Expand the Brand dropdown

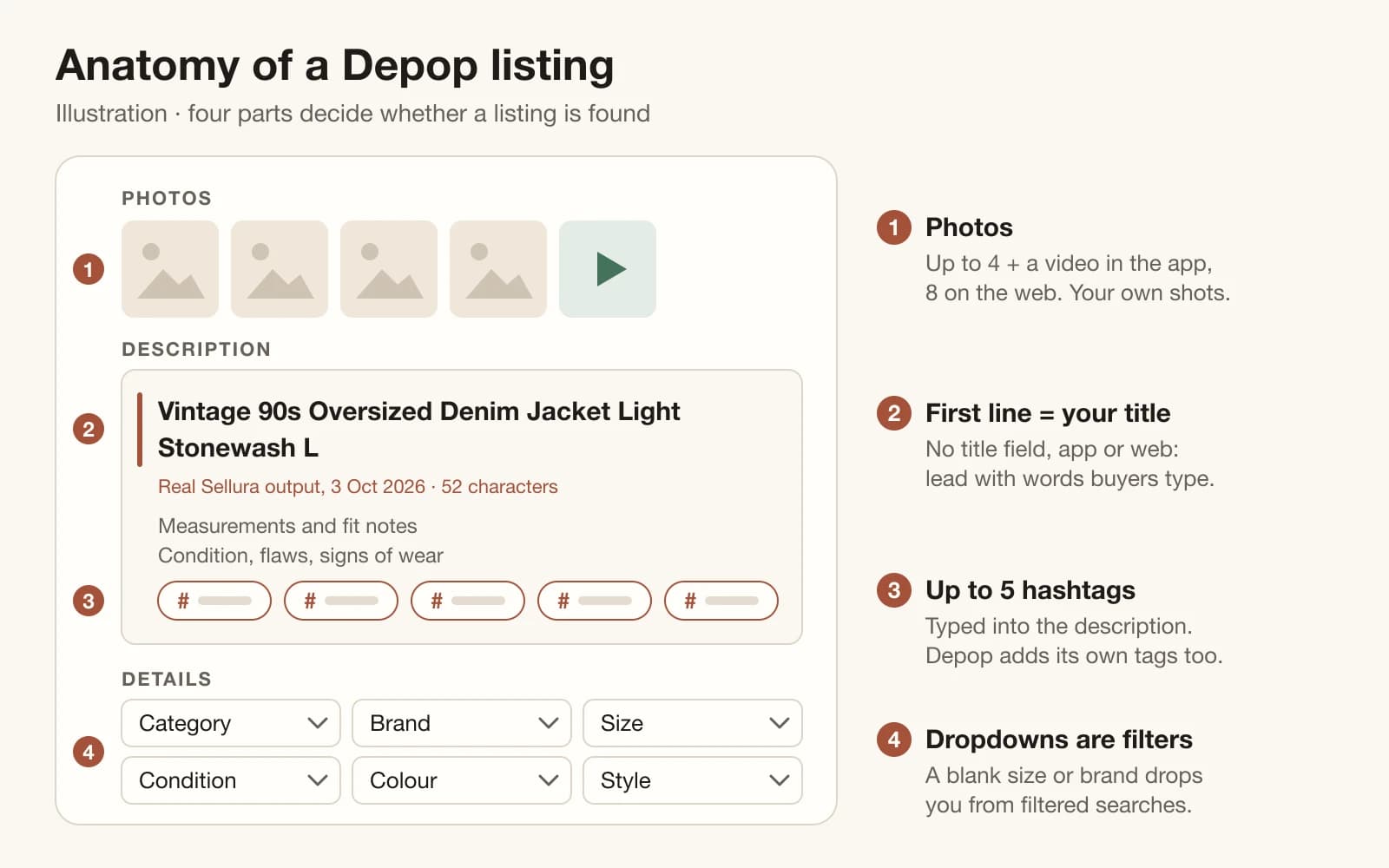(462, 723)
